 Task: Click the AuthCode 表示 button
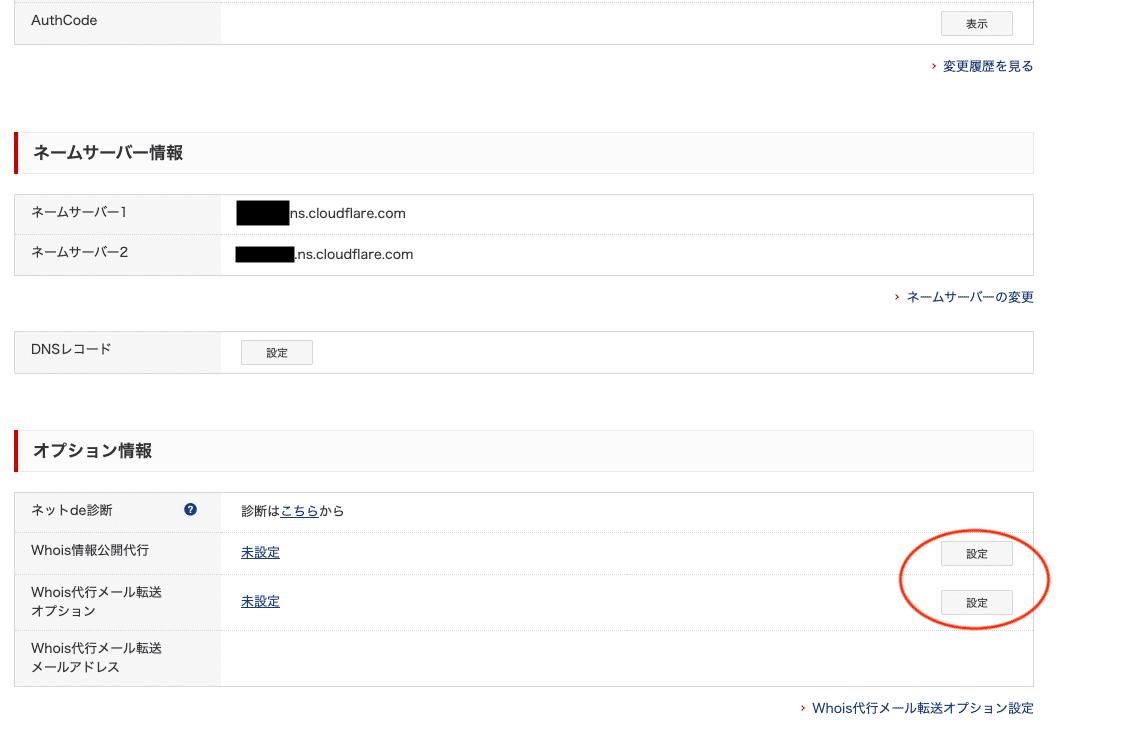click(x=976, y=23)
